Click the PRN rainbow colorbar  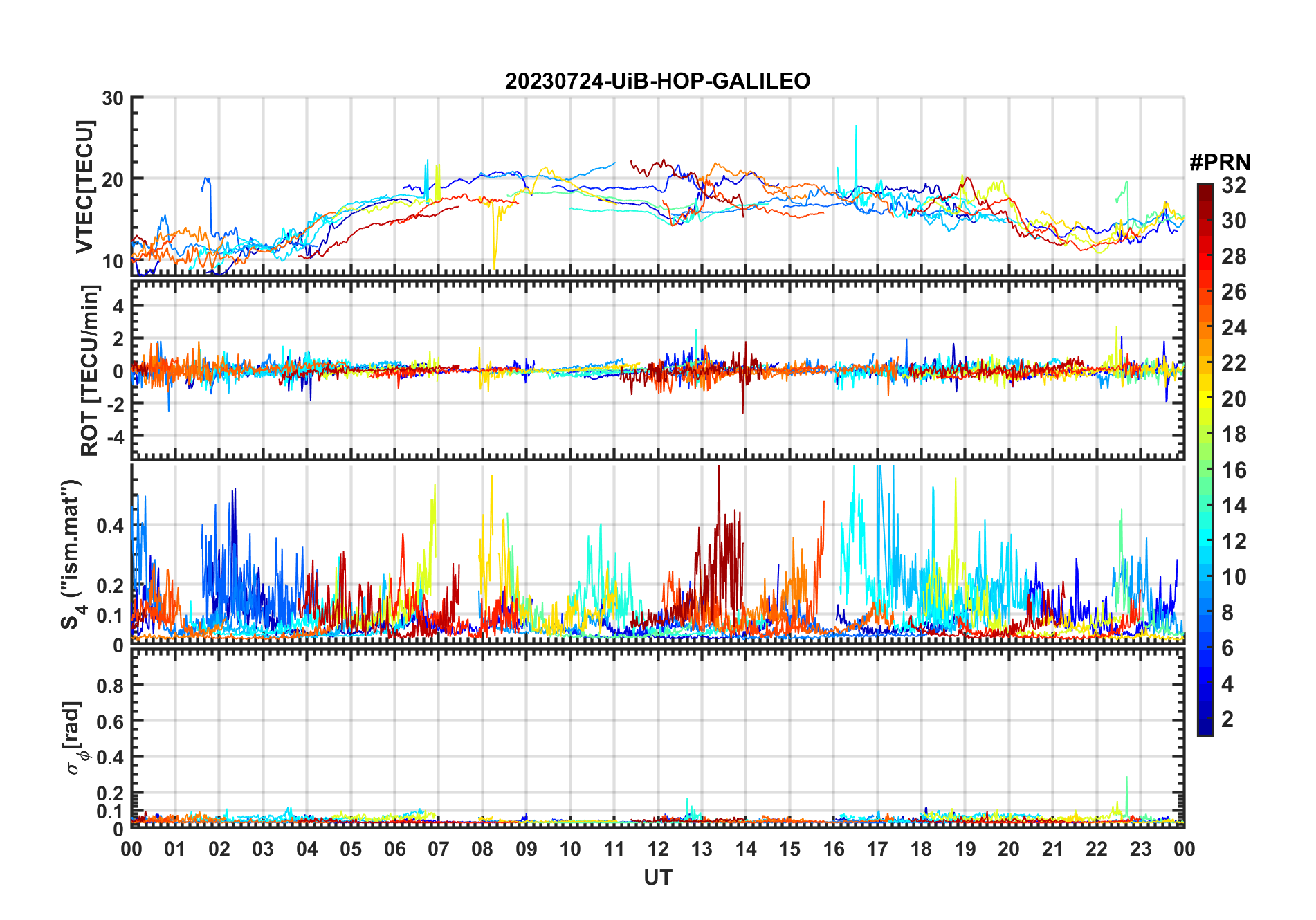[x=1205, y=459]
